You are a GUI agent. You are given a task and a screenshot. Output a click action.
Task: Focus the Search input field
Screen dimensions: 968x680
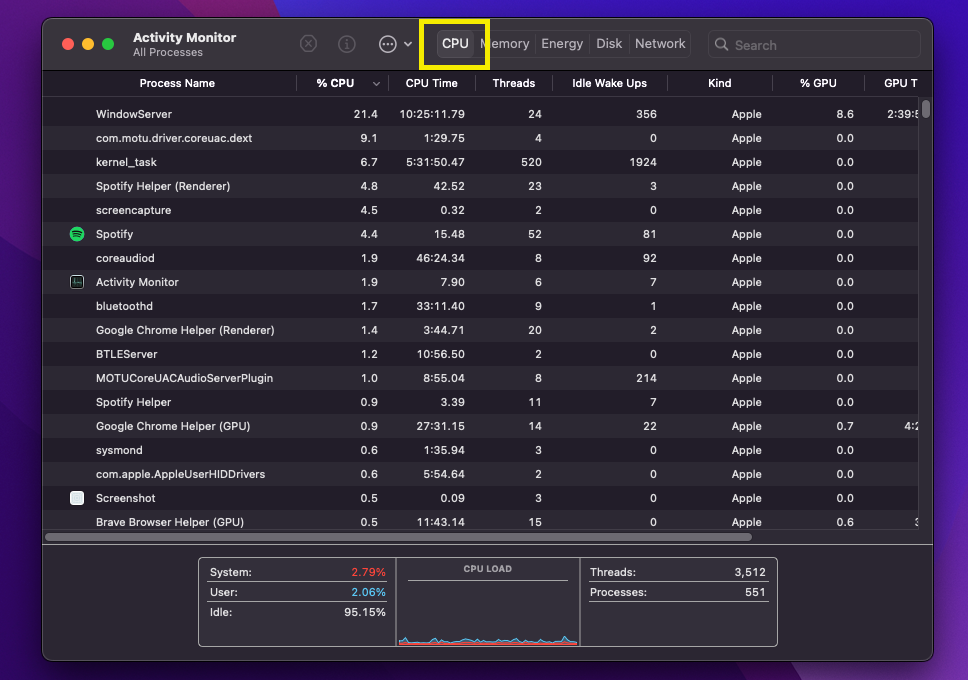pos(814,44)
